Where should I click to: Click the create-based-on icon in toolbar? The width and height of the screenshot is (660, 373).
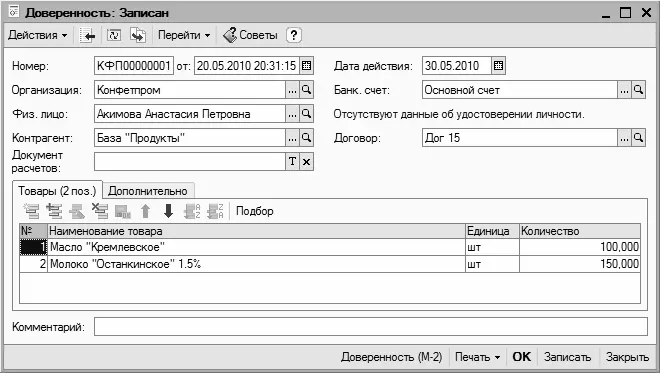pos(138,35)
